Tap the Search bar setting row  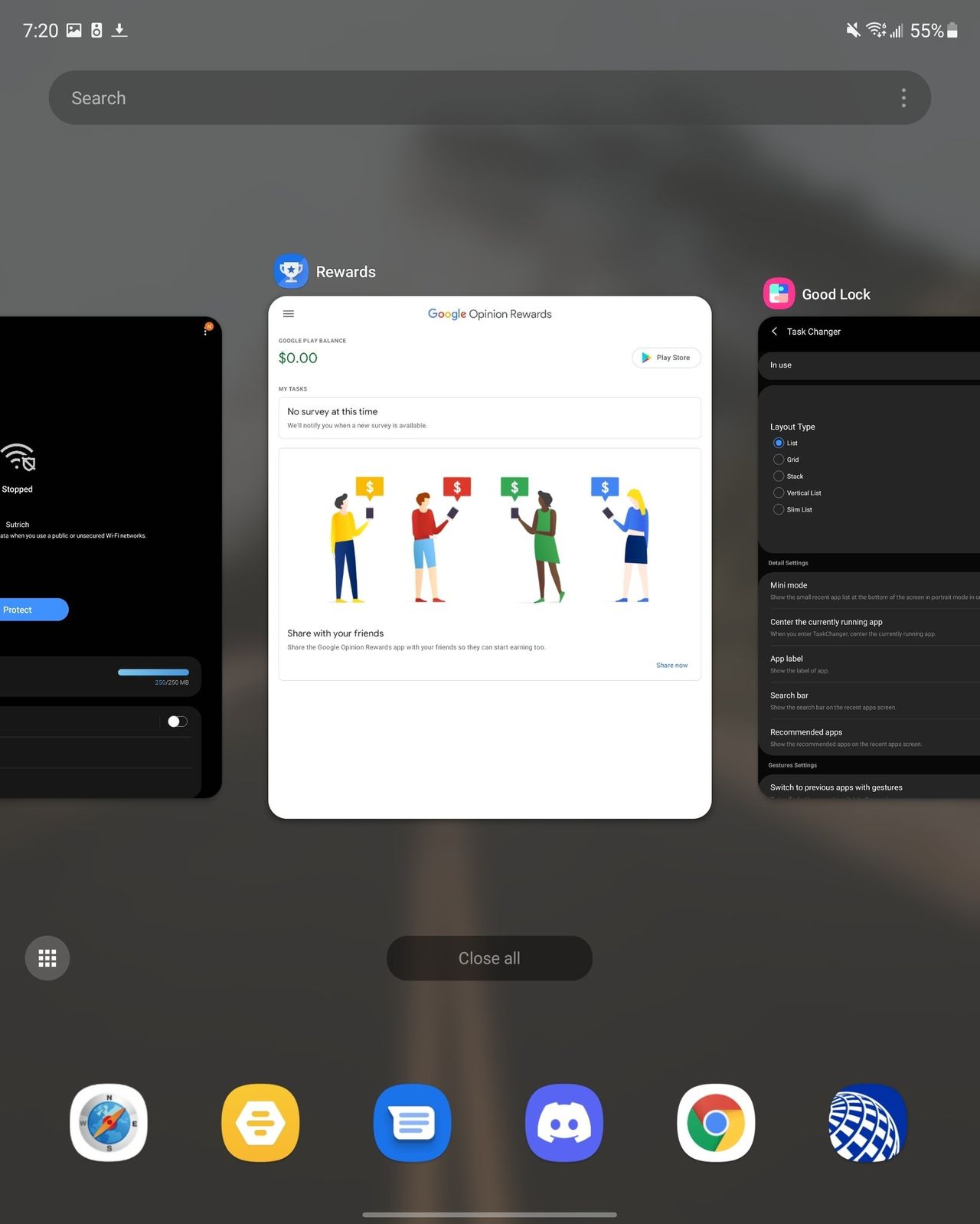(x=869, y=701)
